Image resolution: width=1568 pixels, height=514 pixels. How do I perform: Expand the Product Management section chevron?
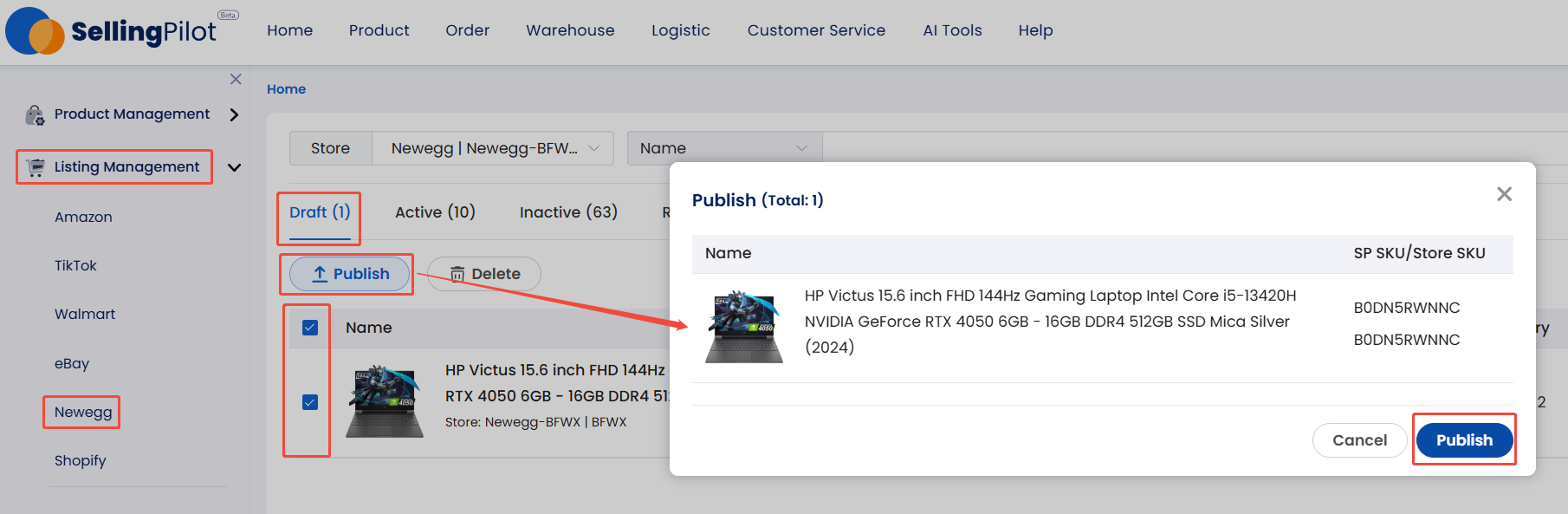(234, 114)
